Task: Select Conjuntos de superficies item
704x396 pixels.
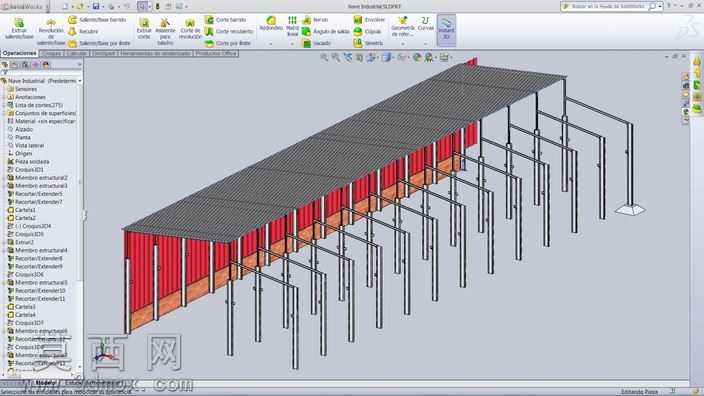Action: tap(41, 113)
